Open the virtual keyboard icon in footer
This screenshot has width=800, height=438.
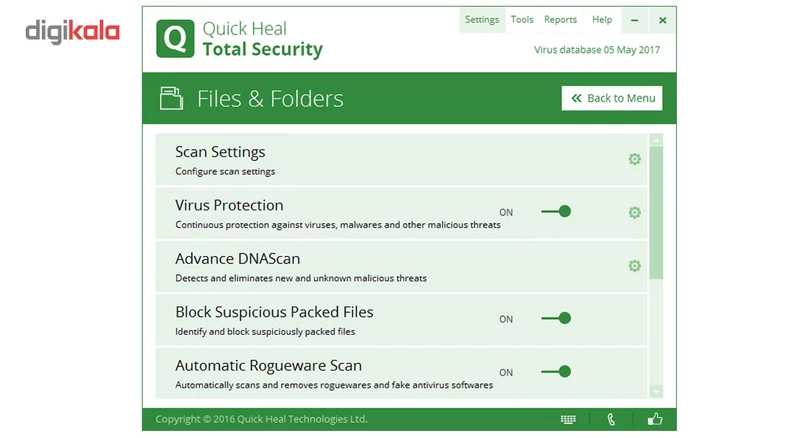[568, 419]
